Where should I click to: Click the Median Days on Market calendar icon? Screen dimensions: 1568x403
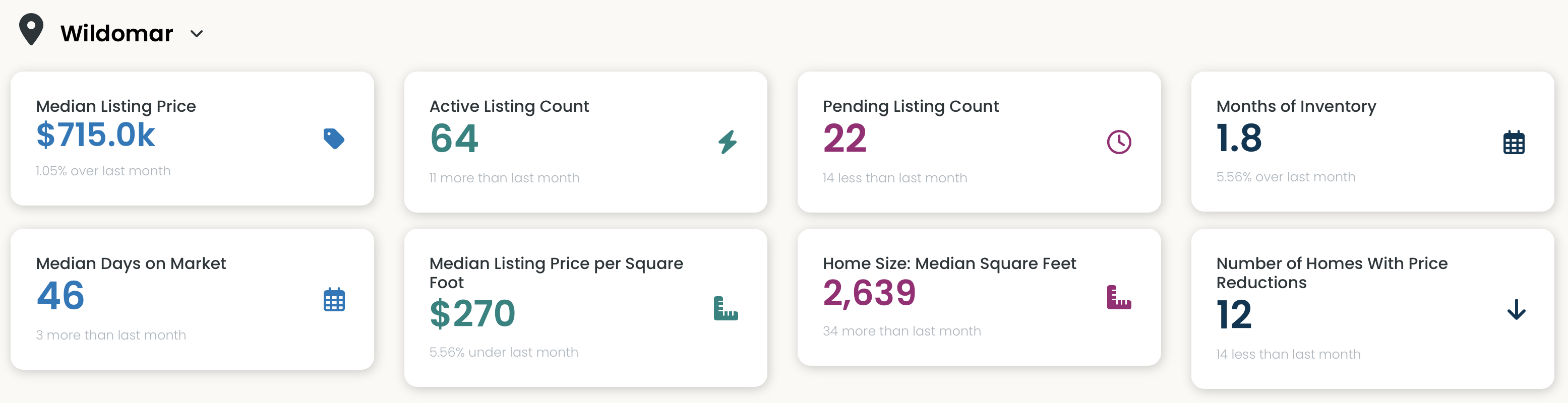point(334,300)
